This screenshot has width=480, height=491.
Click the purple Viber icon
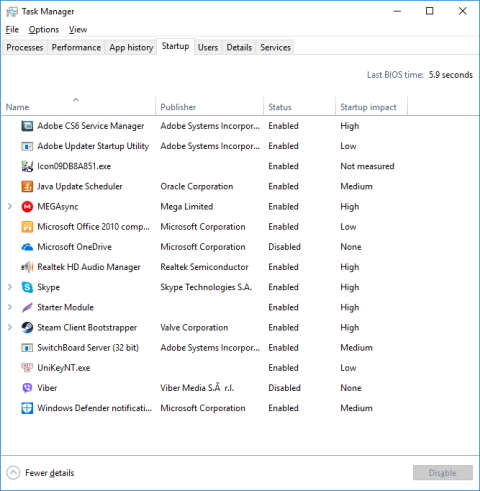pyautogui.click(x=27, y=388)
